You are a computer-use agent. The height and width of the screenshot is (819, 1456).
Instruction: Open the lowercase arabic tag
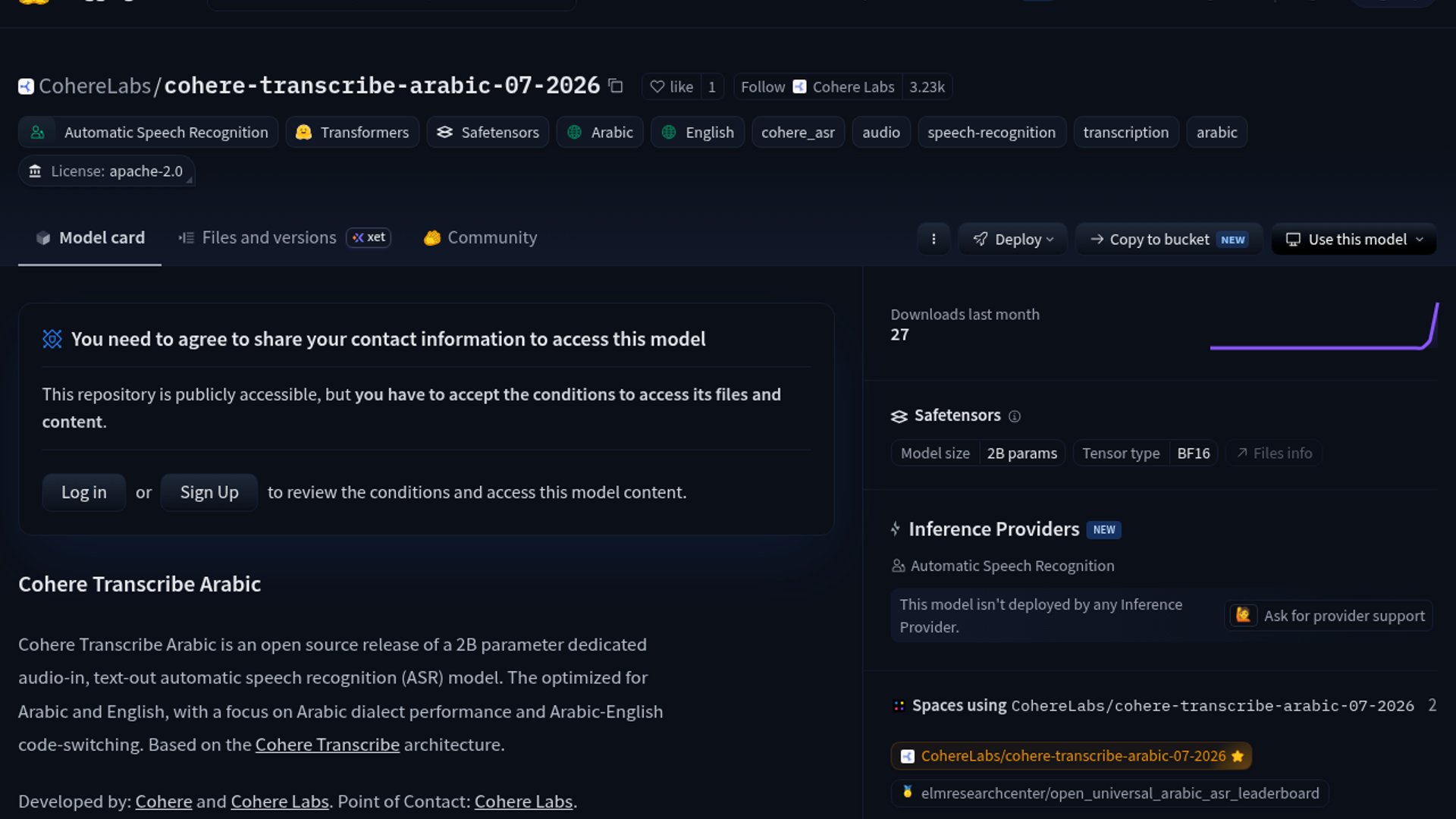(1216, 132)
